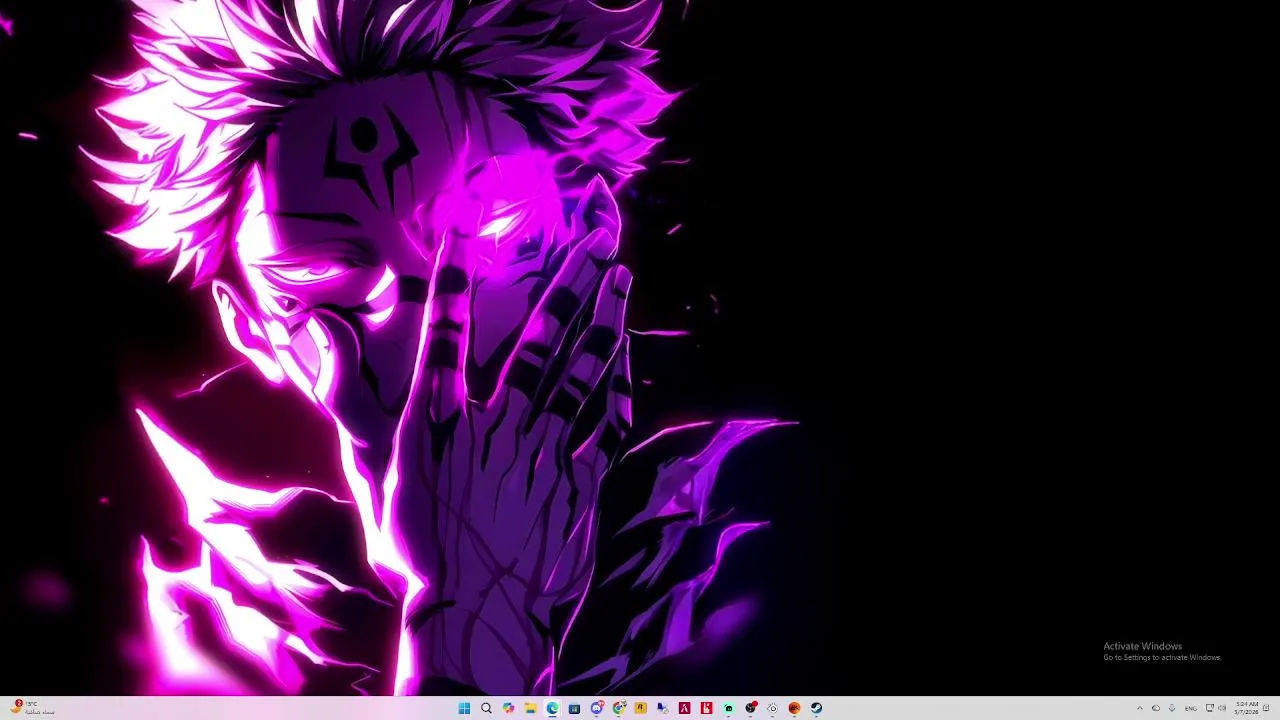The width and height of the screenshot is (1280, 720).
Task: Open the Windows Start menu
Action: (x=464, y=708)
